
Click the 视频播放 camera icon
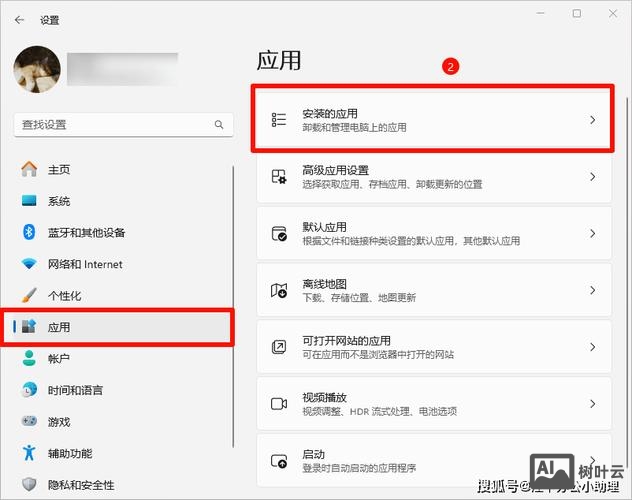[279, 404]
